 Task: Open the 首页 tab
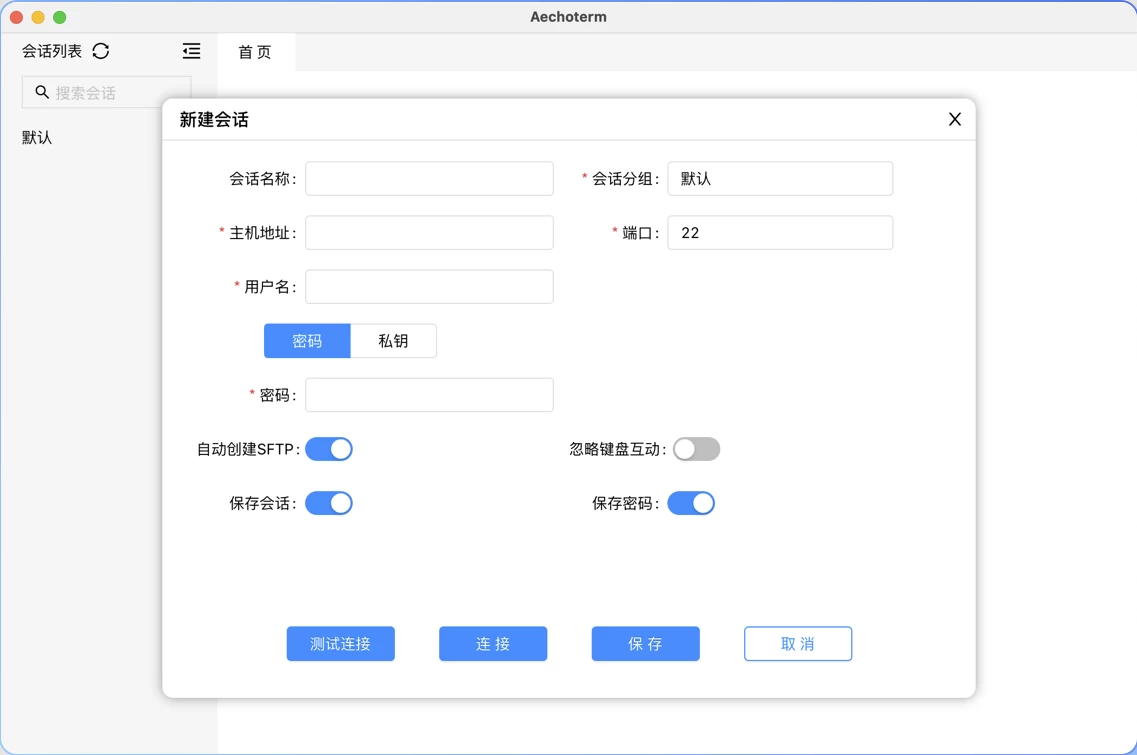(x=255, y=52)
